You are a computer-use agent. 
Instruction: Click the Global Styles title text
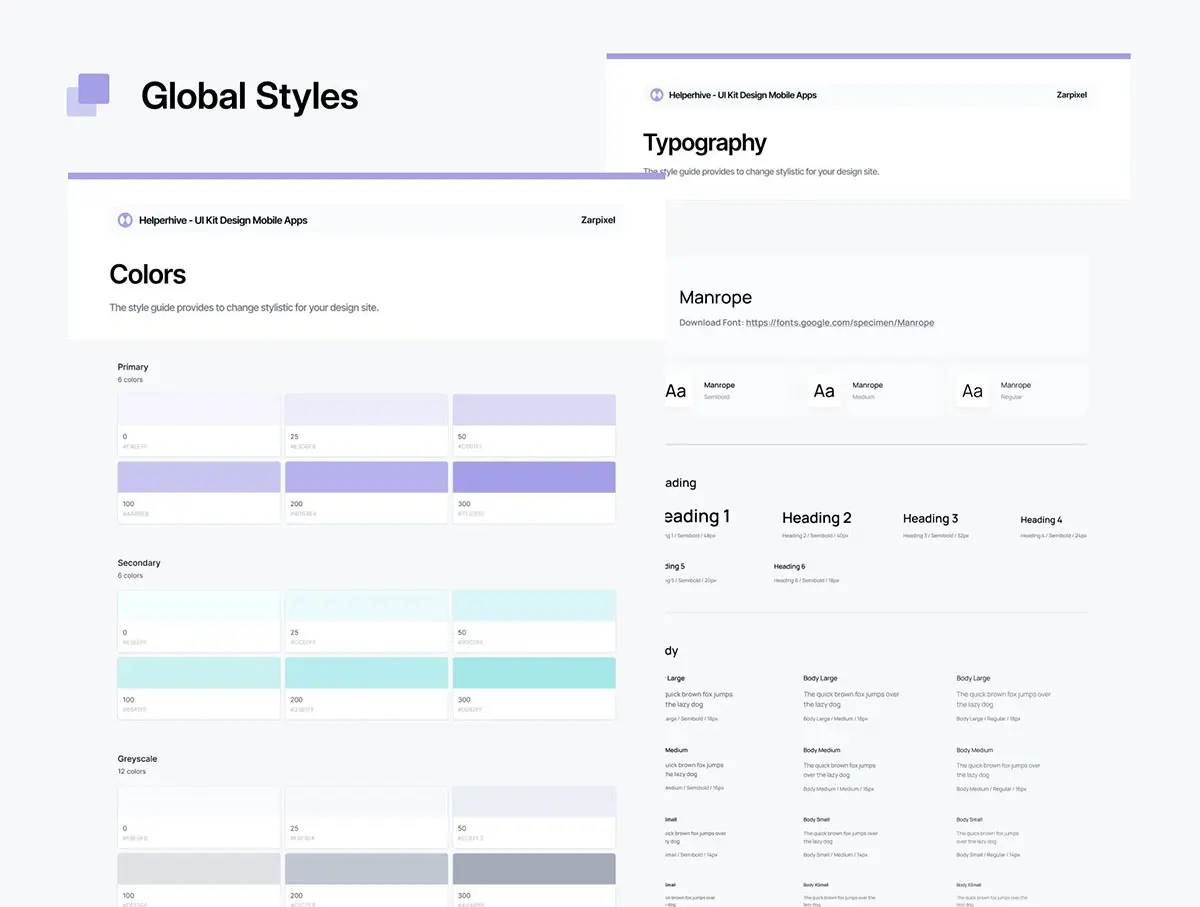click(249, 96)
